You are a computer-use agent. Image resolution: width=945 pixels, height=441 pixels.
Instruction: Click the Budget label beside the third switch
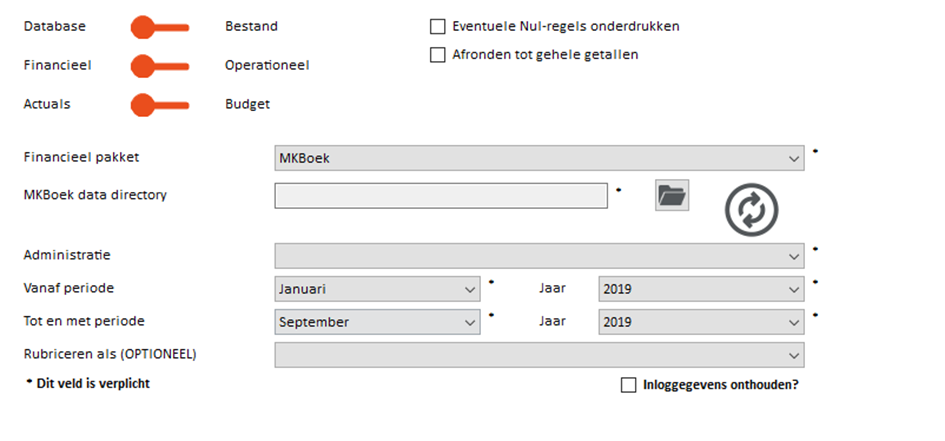[247, 104]
